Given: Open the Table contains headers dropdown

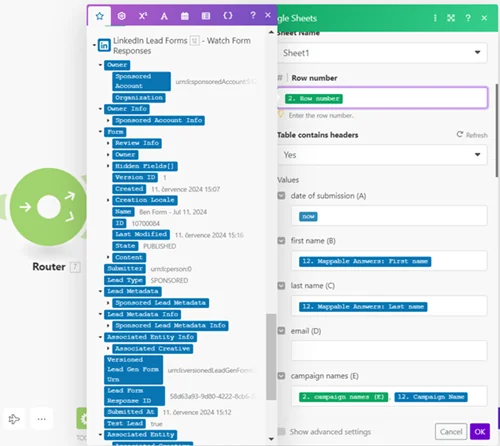Looking at the screenshot, I should pyautogui.click(x=382, y=155).
